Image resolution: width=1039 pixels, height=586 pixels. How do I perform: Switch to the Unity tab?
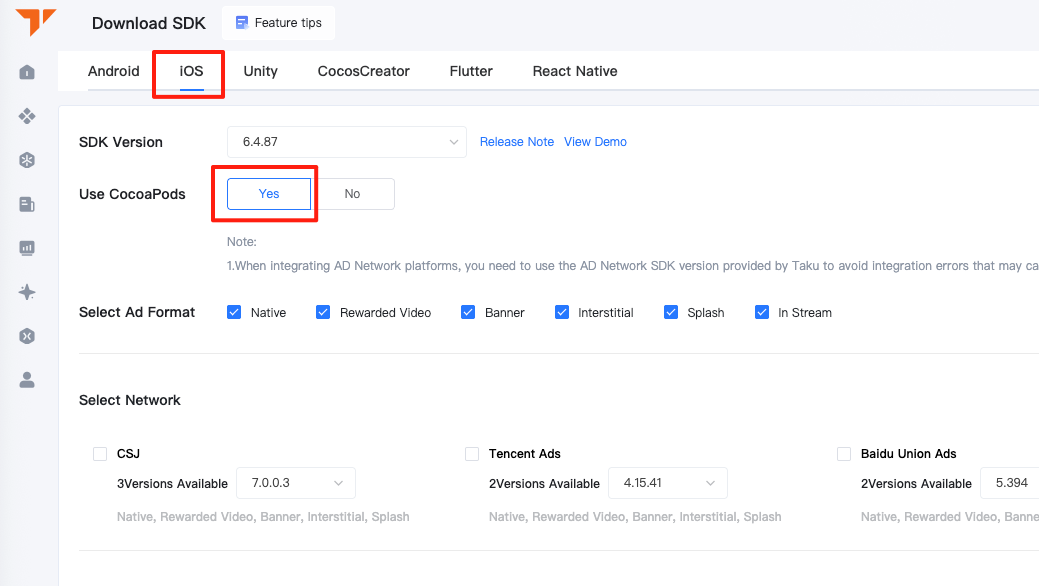[260, 71]
